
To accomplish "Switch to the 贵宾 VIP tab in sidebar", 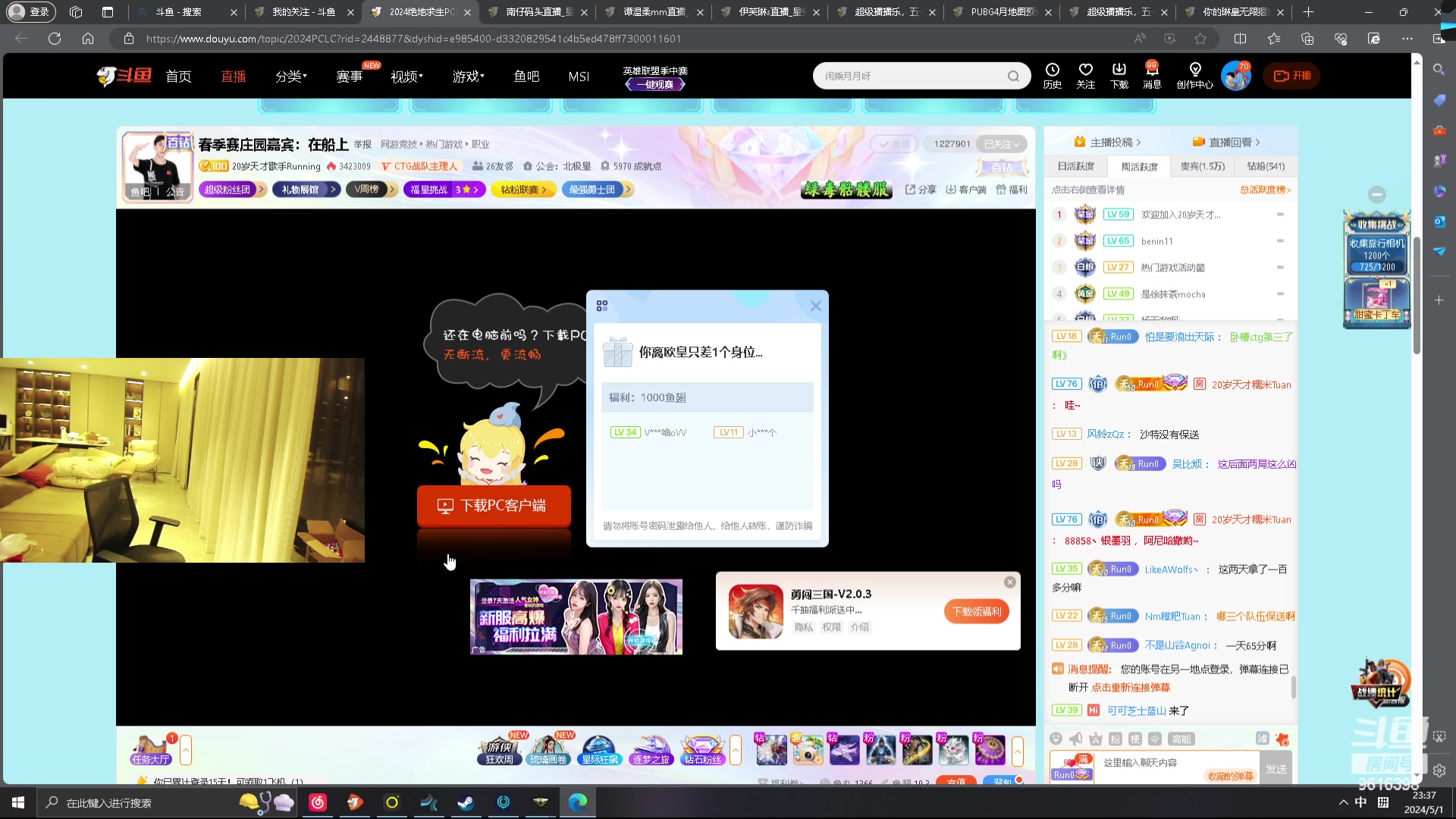I will pos(1203,166).
